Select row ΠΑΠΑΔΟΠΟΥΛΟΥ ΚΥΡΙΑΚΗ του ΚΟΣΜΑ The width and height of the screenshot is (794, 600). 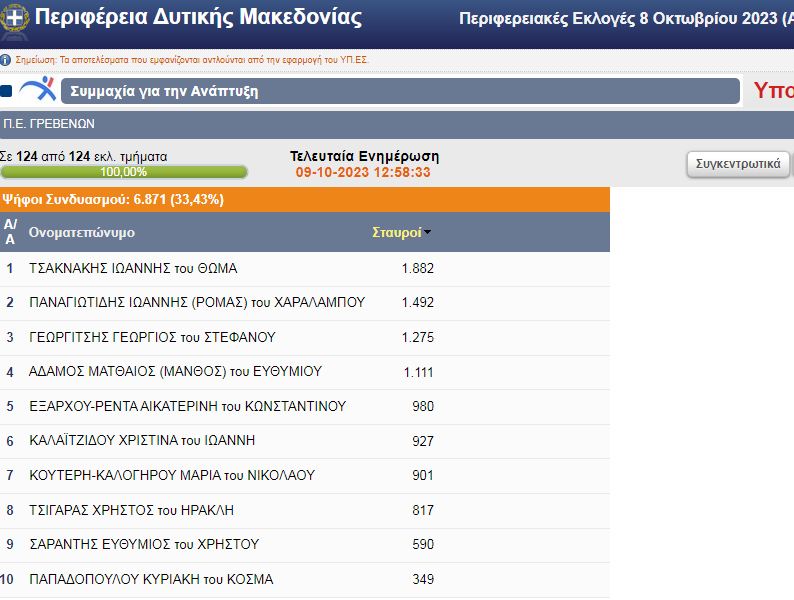click(x=305, y=580)
